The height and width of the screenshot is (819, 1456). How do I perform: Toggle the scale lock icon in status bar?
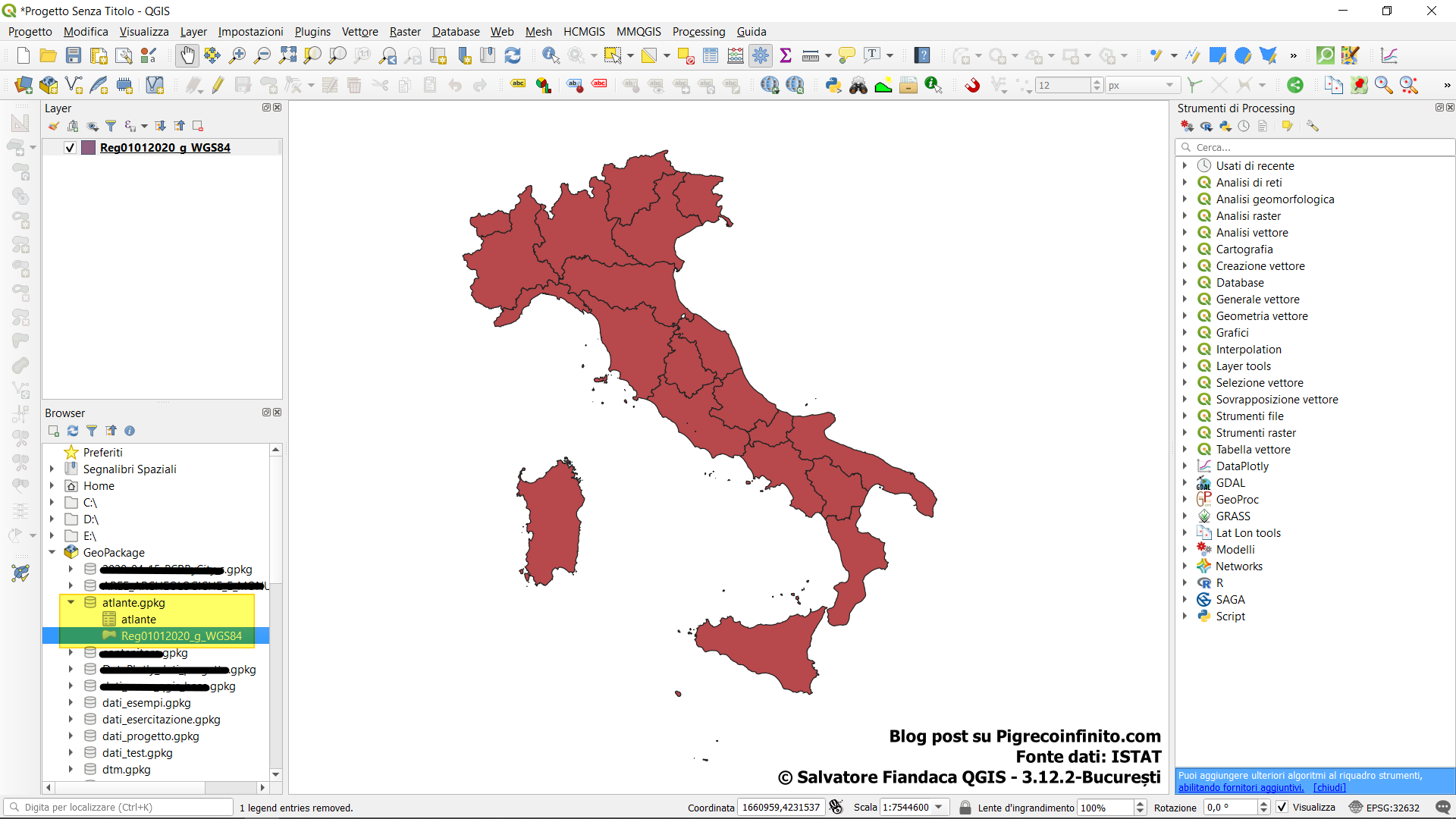click(965, 808)
